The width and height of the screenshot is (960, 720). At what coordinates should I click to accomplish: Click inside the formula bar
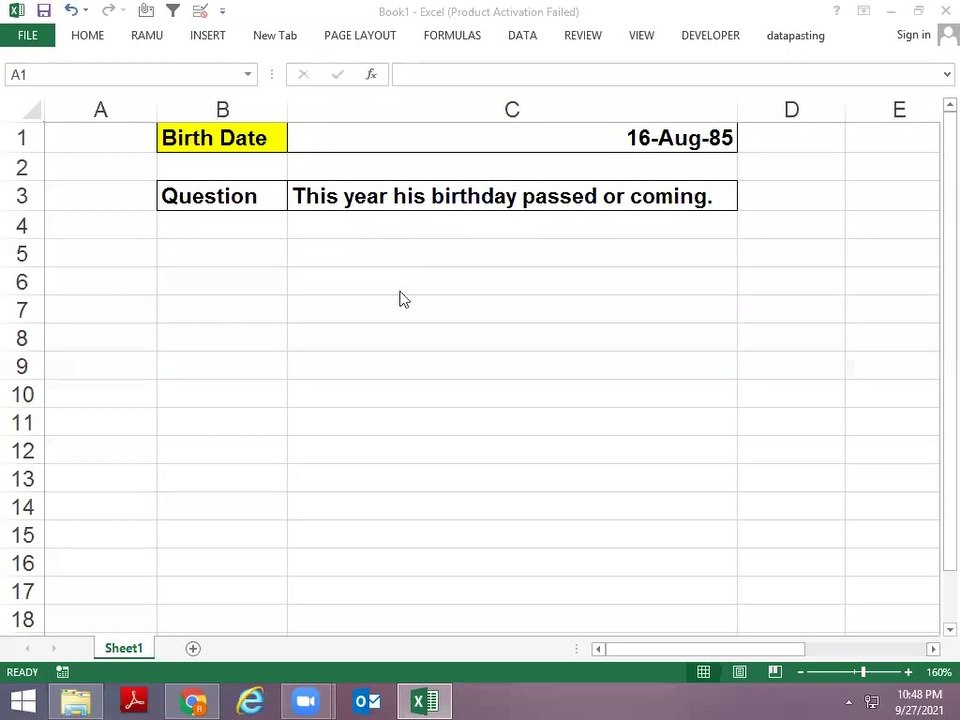[x=666, y=75]
